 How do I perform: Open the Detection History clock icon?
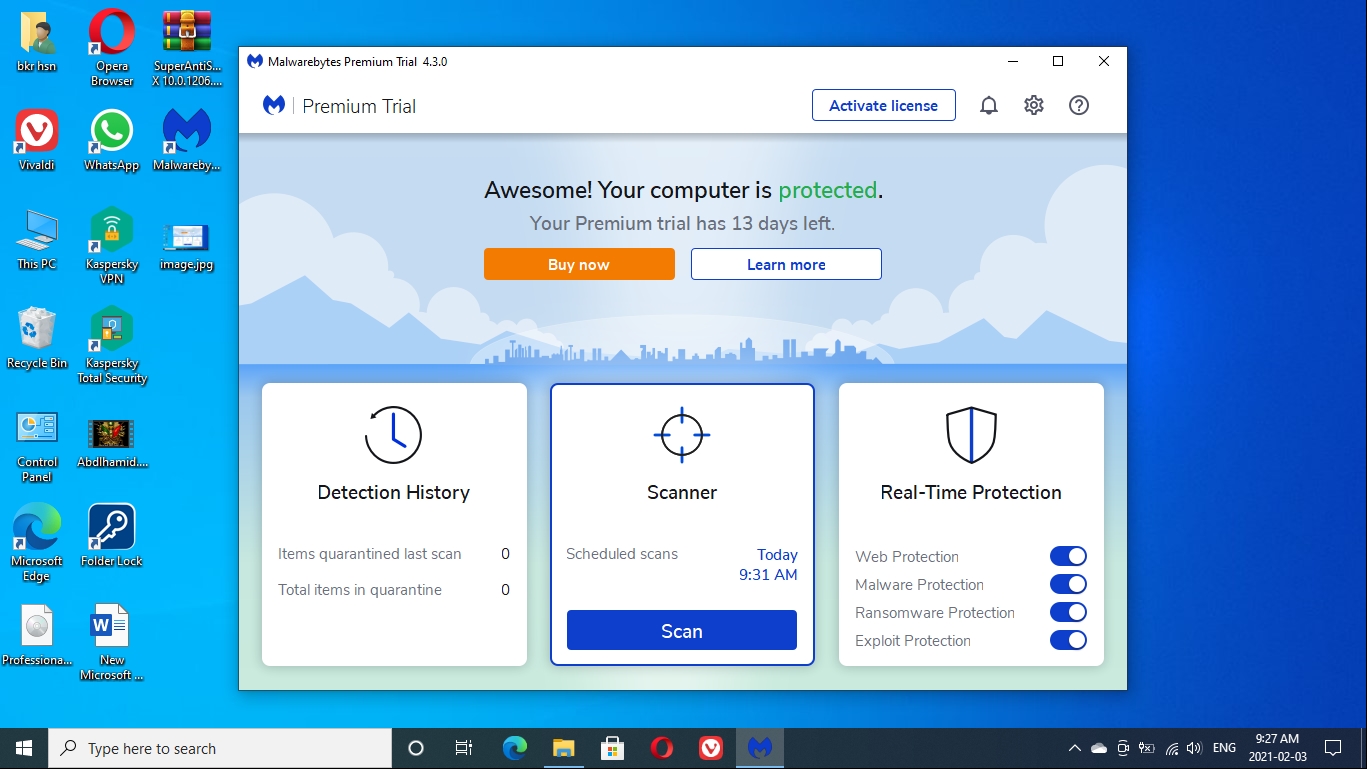click(393, 435)
